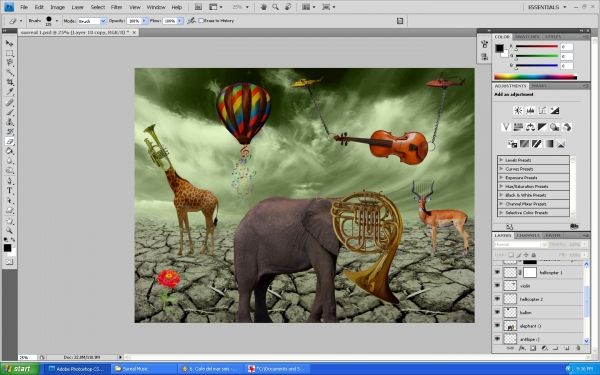600x375 pixels.
Task: Hide the antilope layer
Action: (x=497, y=339)
